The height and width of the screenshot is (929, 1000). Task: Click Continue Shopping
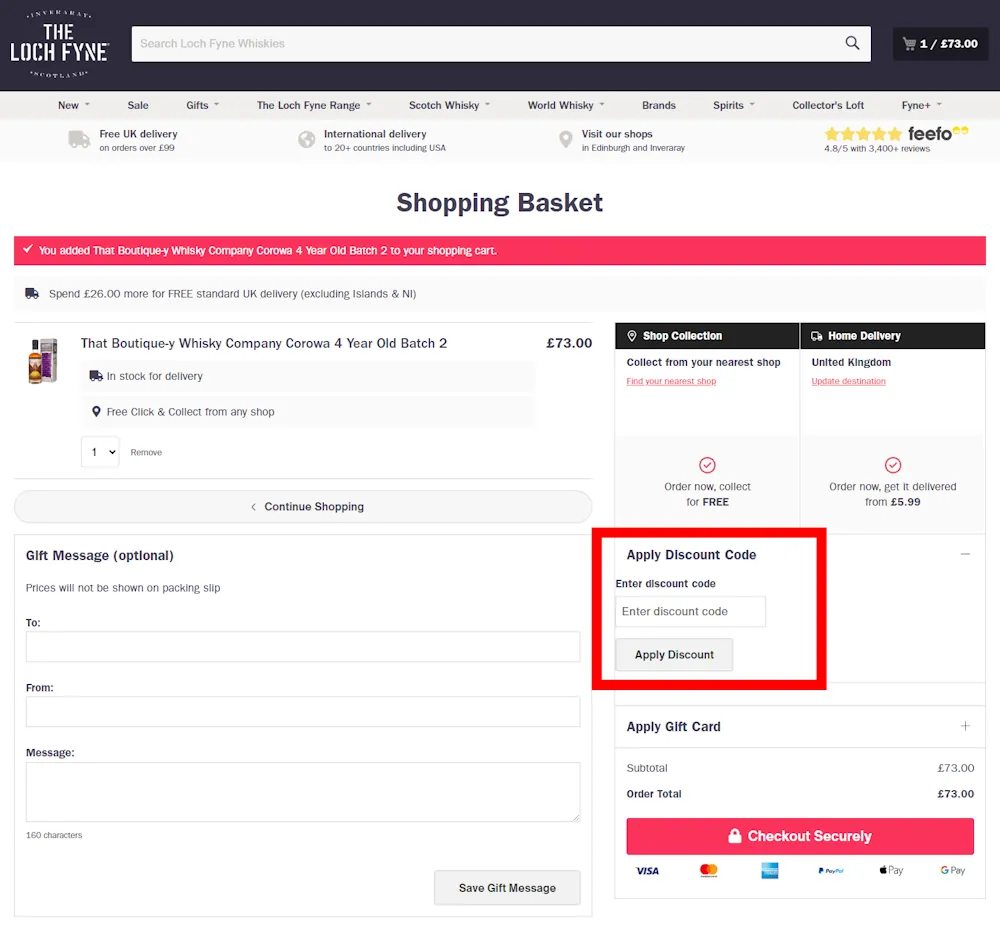click(303, 506)
